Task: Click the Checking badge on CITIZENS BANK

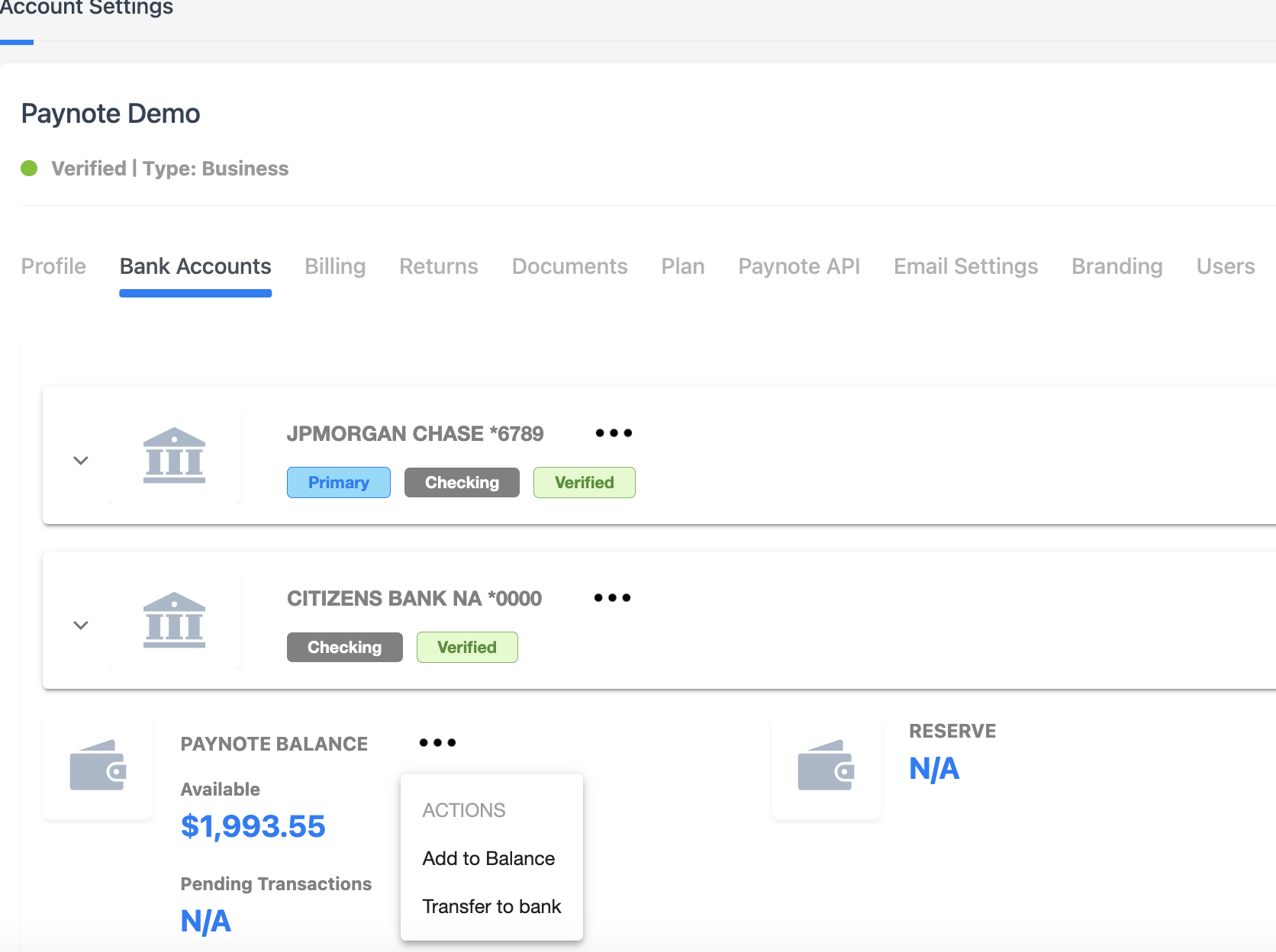Action: tap(345, 647)
